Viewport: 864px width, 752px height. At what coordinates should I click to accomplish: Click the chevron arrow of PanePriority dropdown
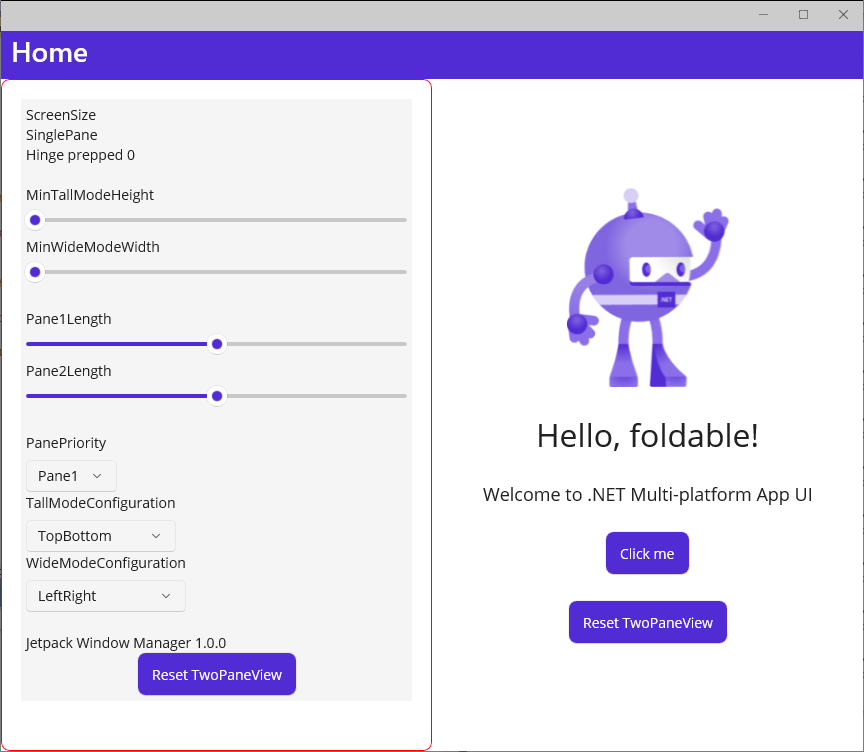[97, 476]
